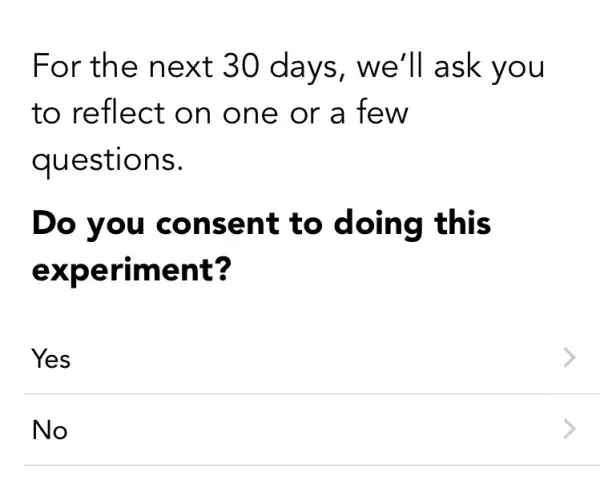This screenshot has height=488, width=600.
Task: Tap the word Yes in the list
Action: 51,358
